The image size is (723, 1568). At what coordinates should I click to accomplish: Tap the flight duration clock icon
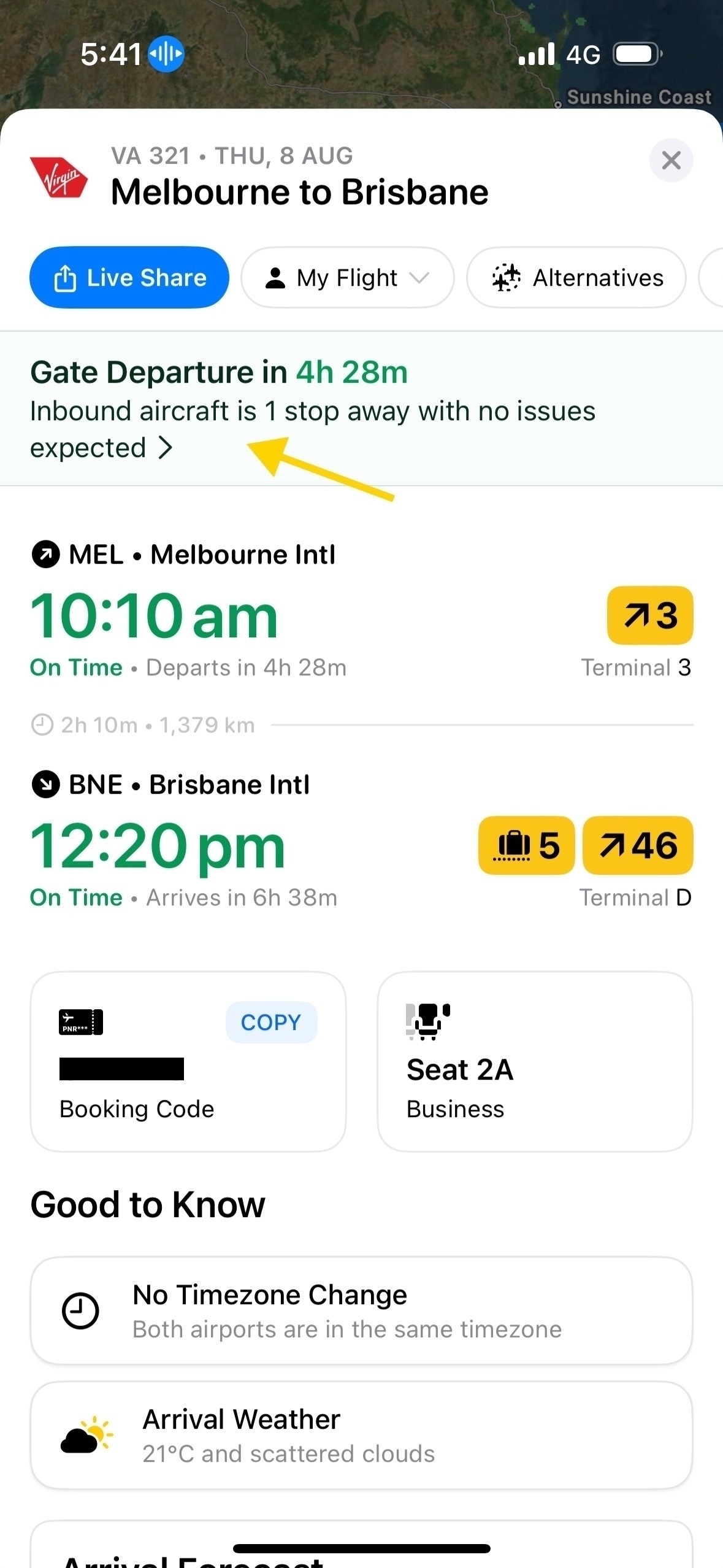(x=42, y=725)
